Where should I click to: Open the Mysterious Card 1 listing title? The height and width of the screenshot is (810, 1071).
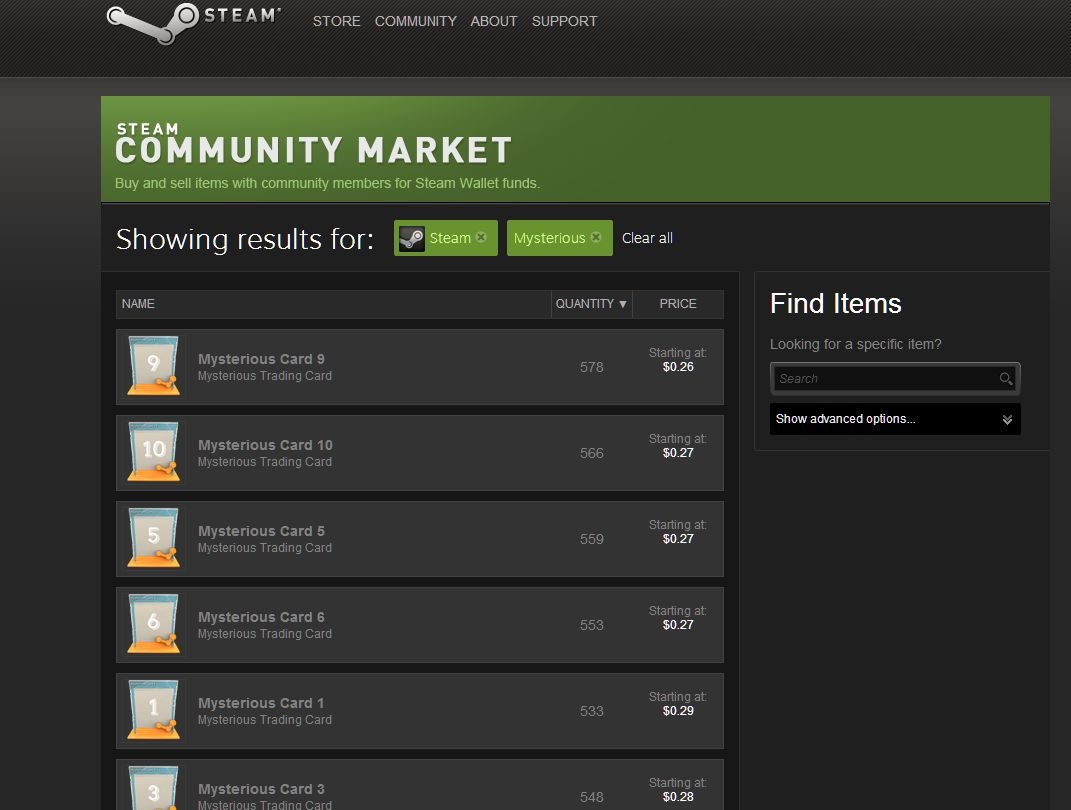click(261, 703)
